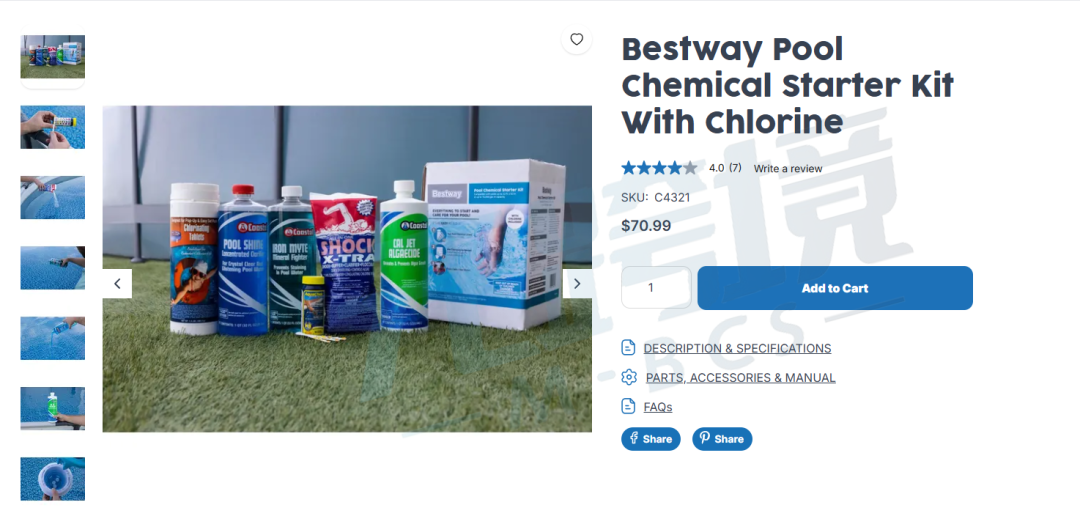Viewport: 1080px width, 516px height.
Task: Add the starter kit to cart
Action: pyautogui.click(x=835, y=288)
